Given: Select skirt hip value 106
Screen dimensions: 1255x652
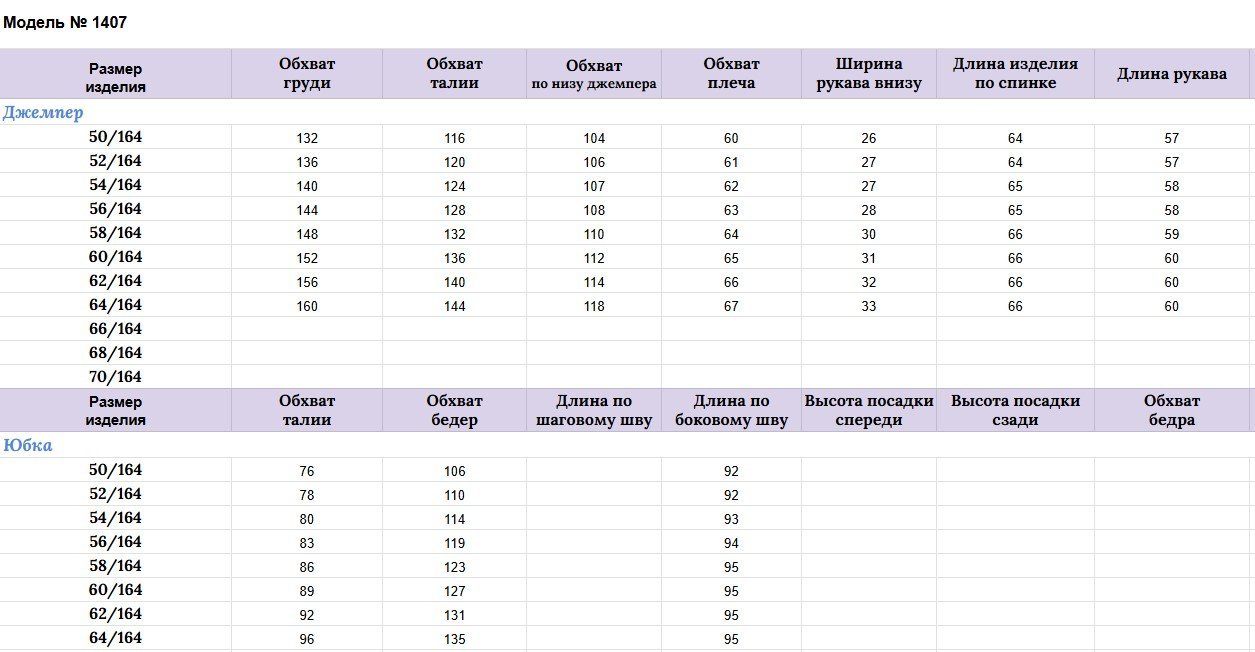Looking at the screenshot, I should tap(455, 471).
